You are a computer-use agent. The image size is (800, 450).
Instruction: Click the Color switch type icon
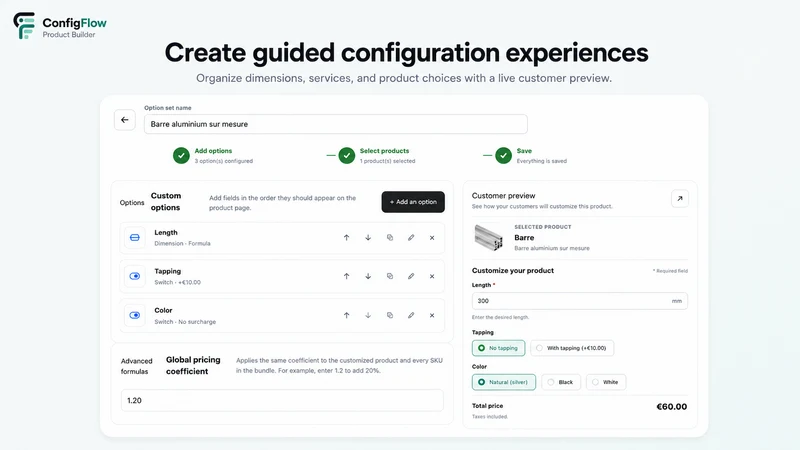click(x=135, y=315)
